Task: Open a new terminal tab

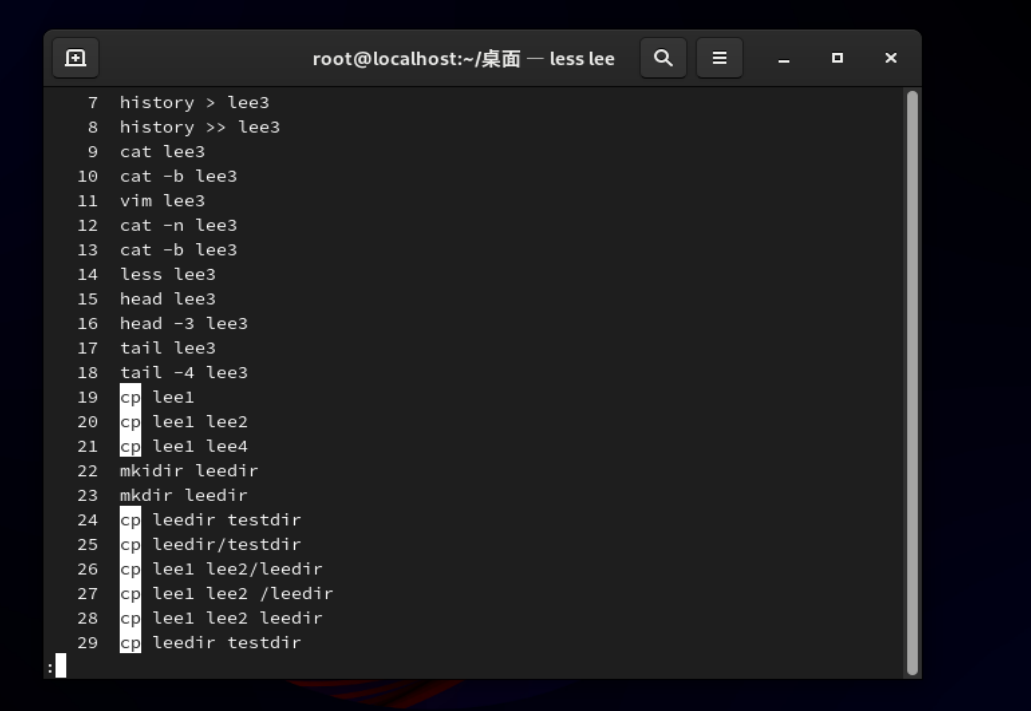Action: [x=76, y=58]
